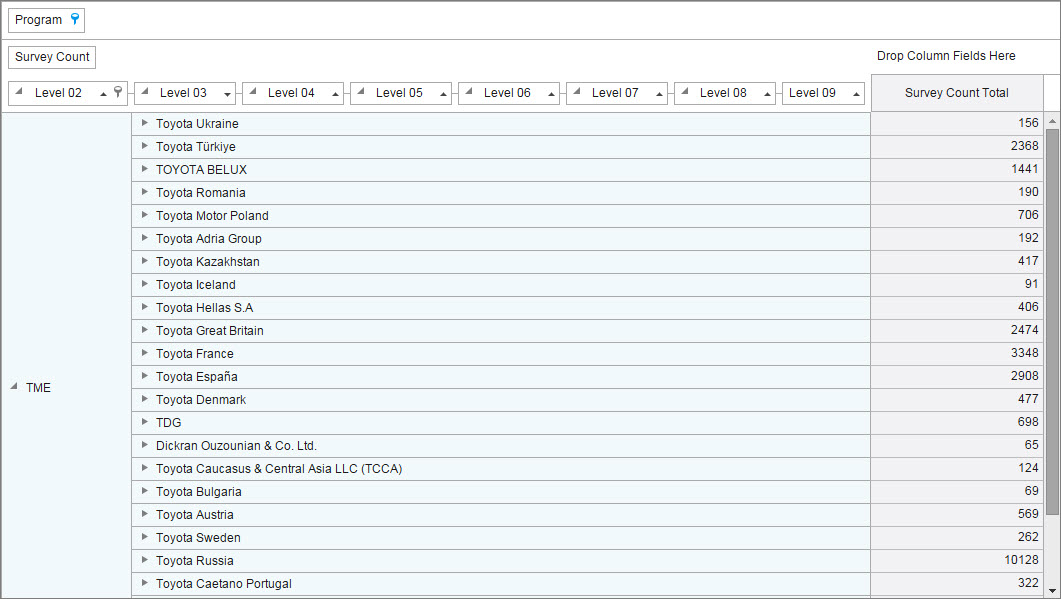Collapse the Level 07 header triangle
1061x599 pixels.
pos(577,91)
